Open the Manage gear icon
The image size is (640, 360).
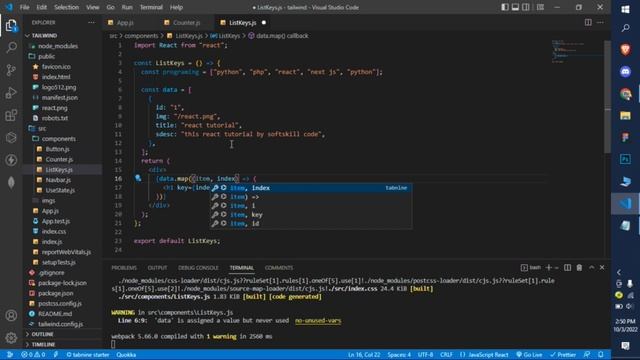tap(11, 338)
